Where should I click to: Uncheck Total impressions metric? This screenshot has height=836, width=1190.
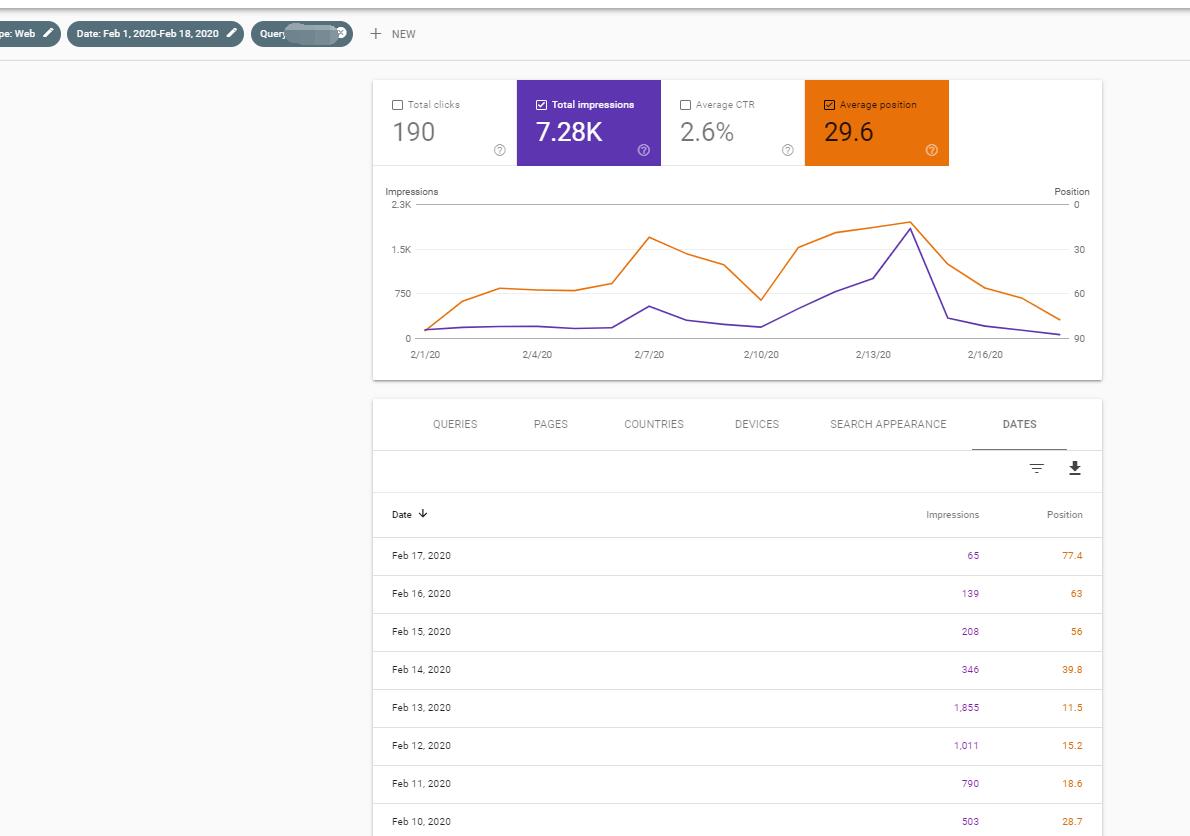click(541, 105)
